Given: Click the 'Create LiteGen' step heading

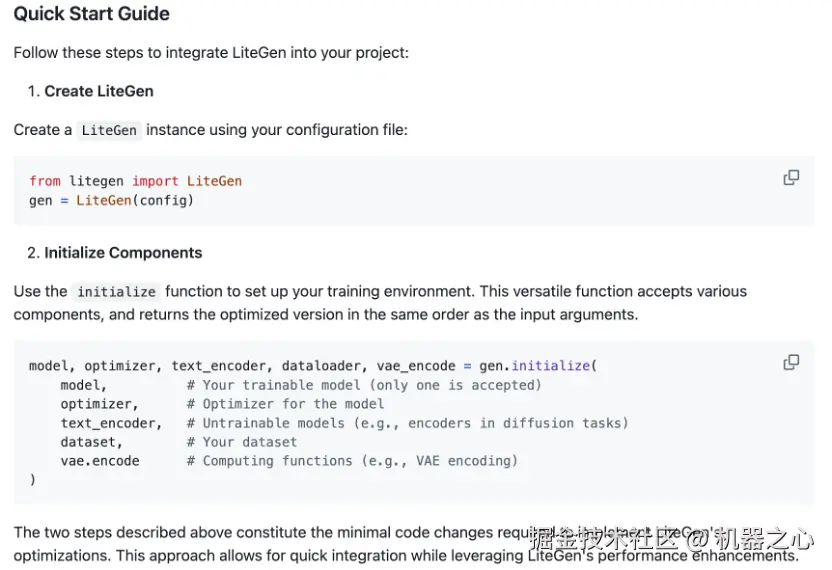Looking at the screenshot, I should click(98, 91).
